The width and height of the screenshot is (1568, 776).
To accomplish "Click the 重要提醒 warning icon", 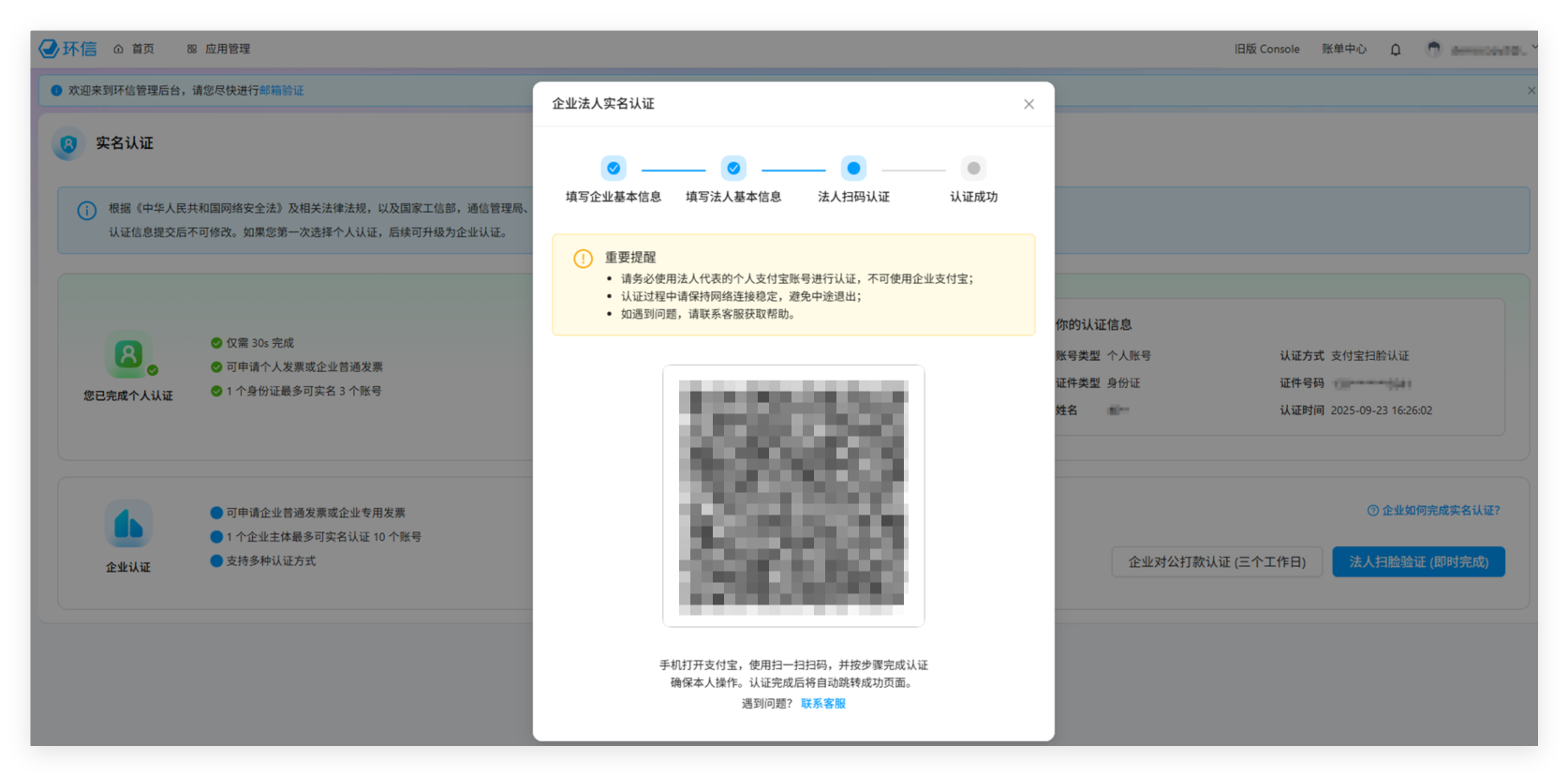I will click(583, 259).
